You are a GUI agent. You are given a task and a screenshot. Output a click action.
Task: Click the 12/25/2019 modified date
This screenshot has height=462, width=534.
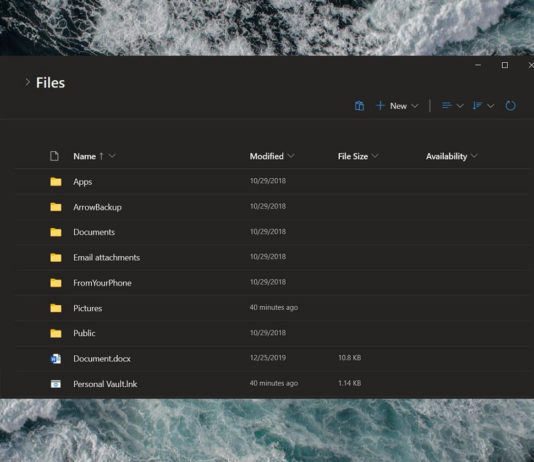(x=268, y=358)
